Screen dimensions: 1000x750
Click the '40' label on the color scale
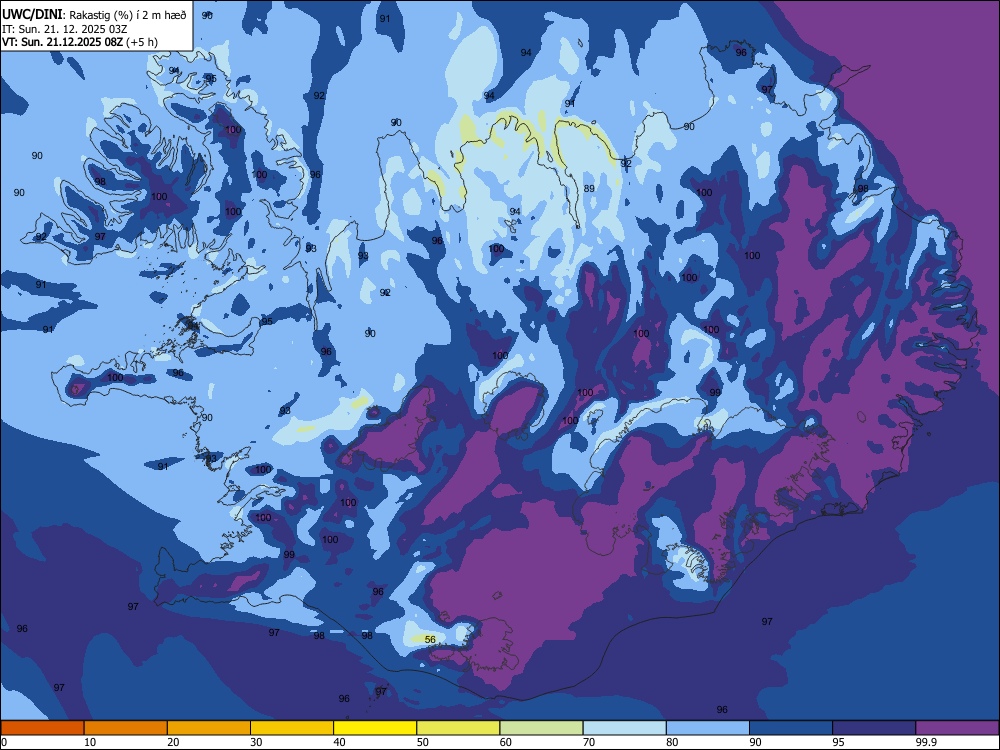(339, 742)
